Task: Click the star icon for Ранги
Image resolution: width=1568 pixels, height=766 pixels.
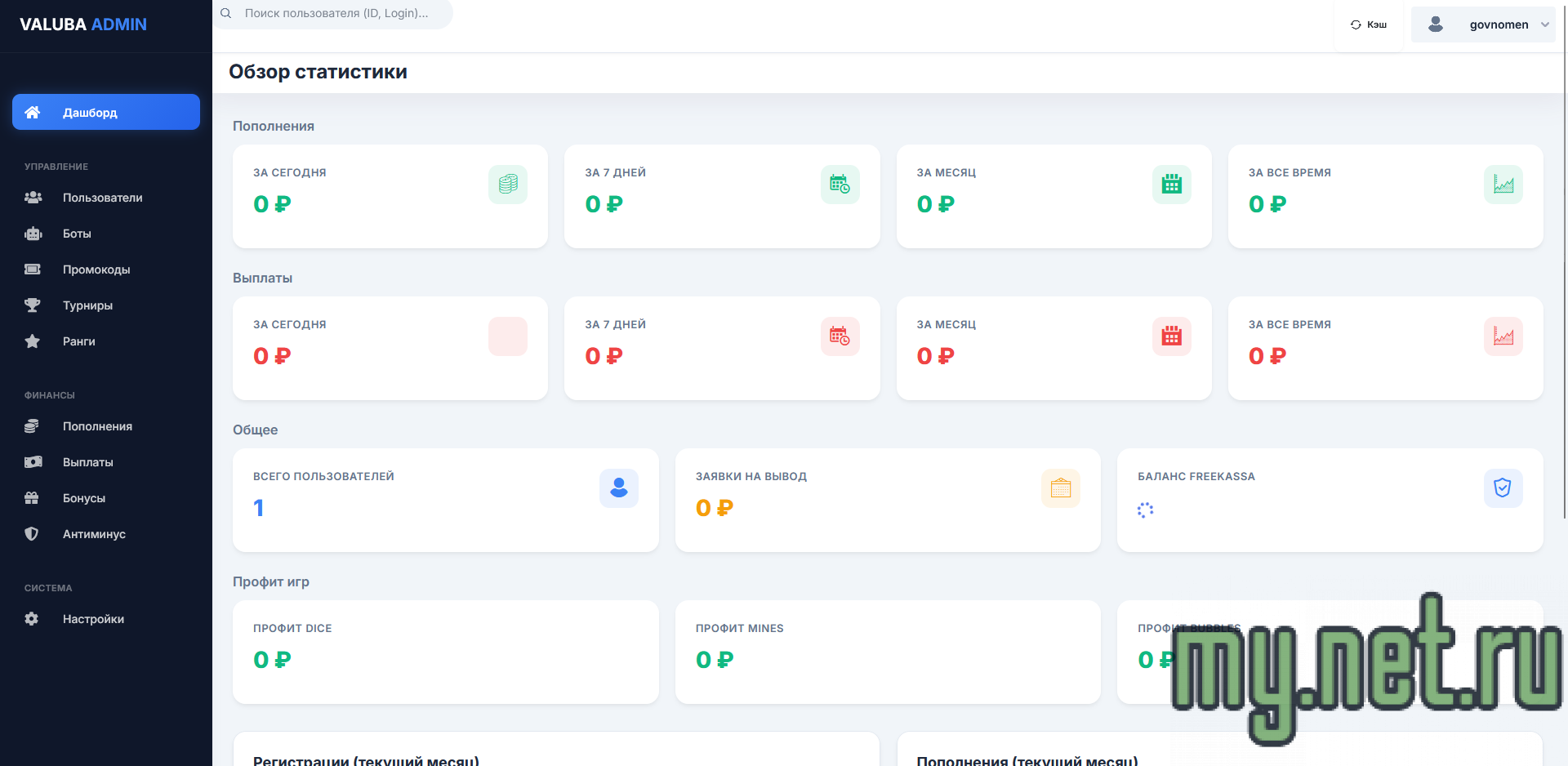Action: pyautogui.click(x=33, y=341)
